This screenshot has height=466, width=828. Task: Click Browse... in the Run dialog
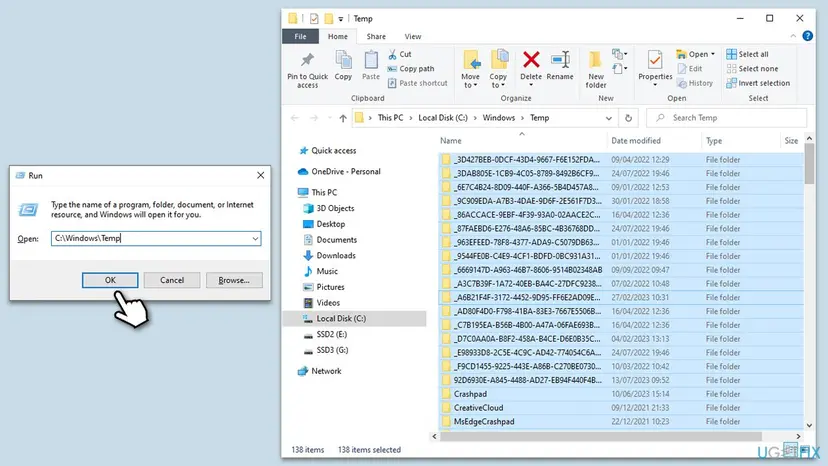[234, 280]
